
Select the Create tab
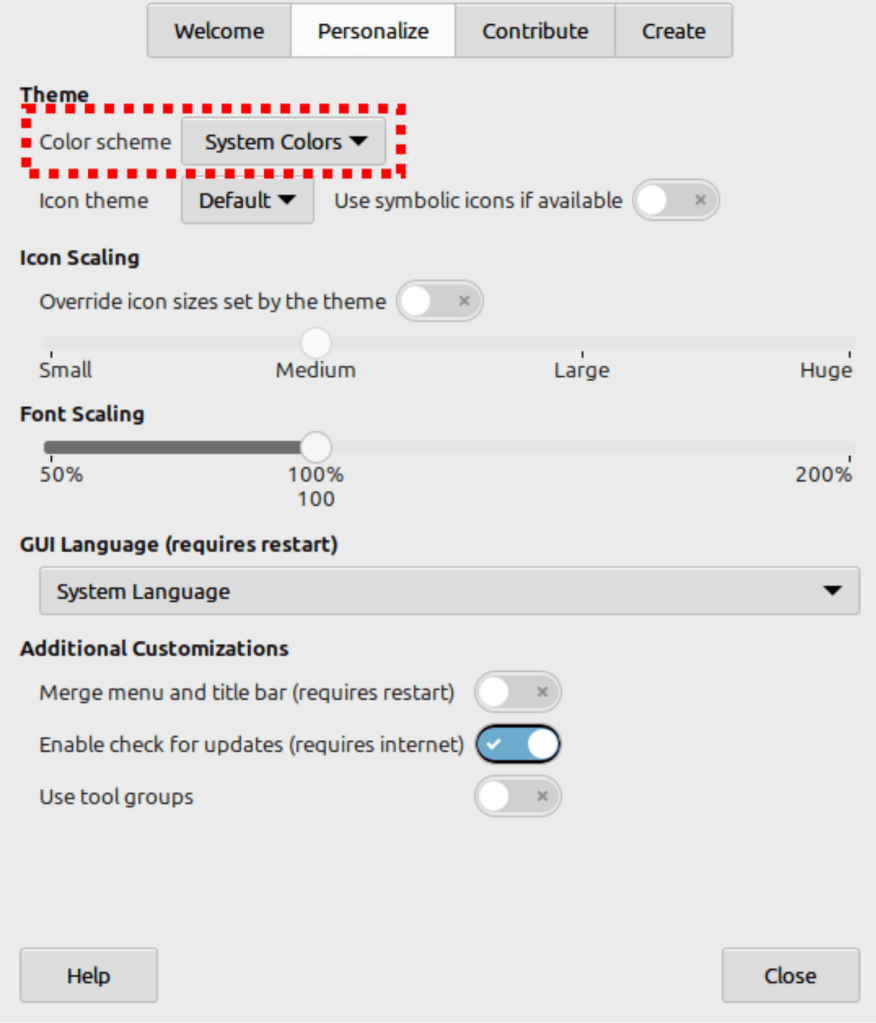673,31
